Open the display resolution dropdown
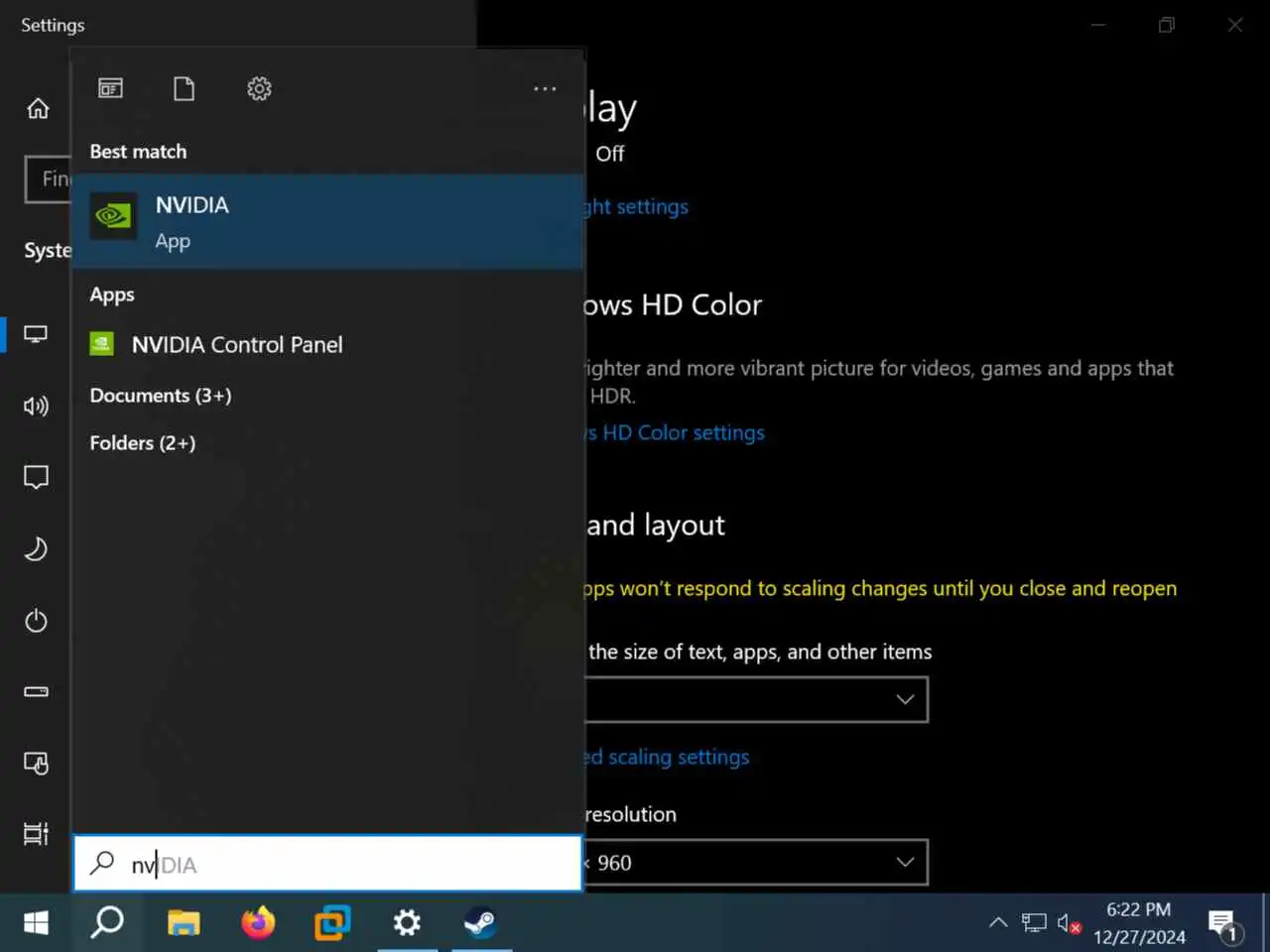The width and height of the screenshot is (1270, 952). (x=756, y=862)
